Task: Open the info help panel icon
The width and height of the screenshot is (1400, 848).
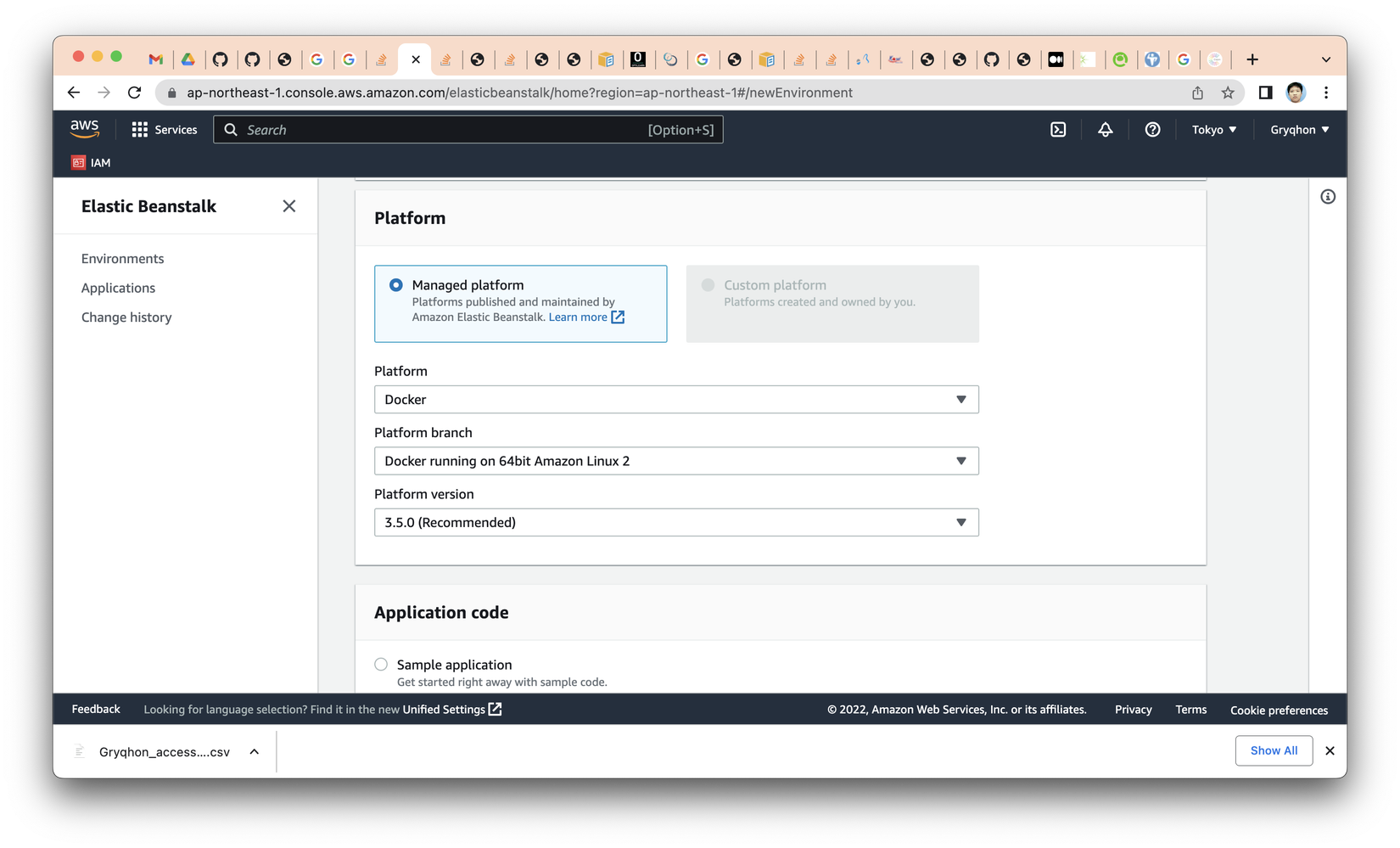Action: tap(1328, 197)
